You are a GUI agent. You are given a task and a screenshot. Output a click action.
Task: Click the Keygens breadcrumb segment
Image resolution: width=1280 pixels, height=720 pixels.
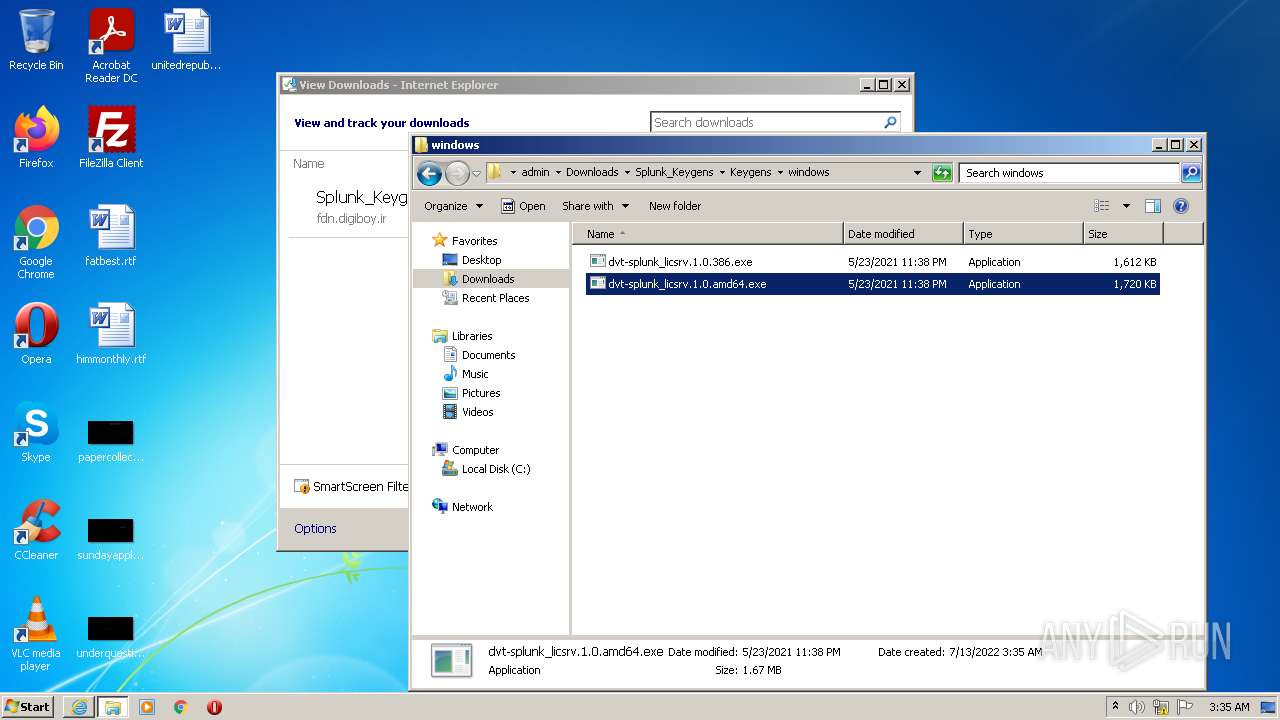click(x=750, y=172)
